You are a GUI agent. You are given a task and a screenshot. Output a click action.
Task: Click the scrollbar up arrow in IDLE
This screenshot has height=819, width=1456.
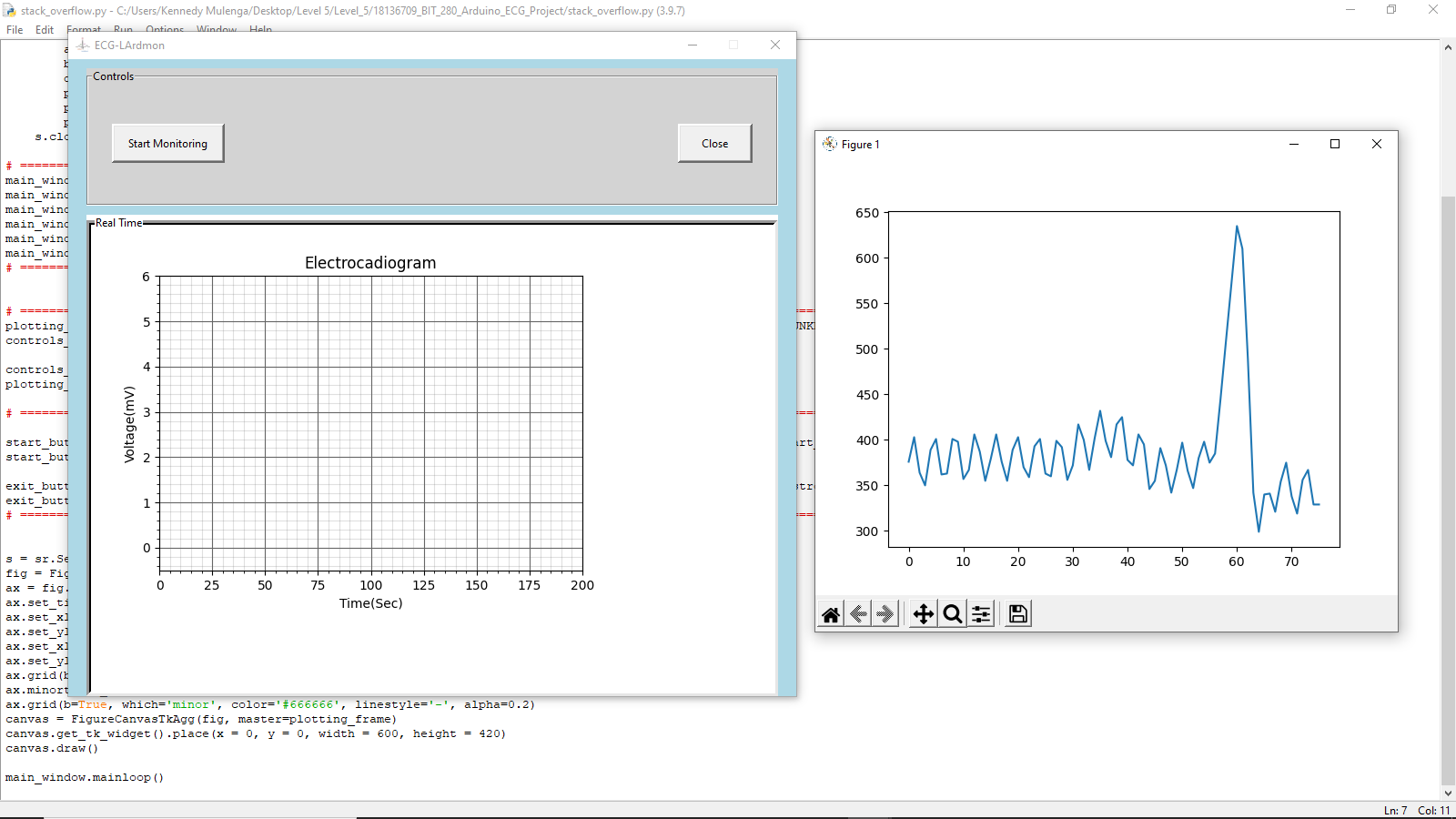click(x=1448, y=47)
